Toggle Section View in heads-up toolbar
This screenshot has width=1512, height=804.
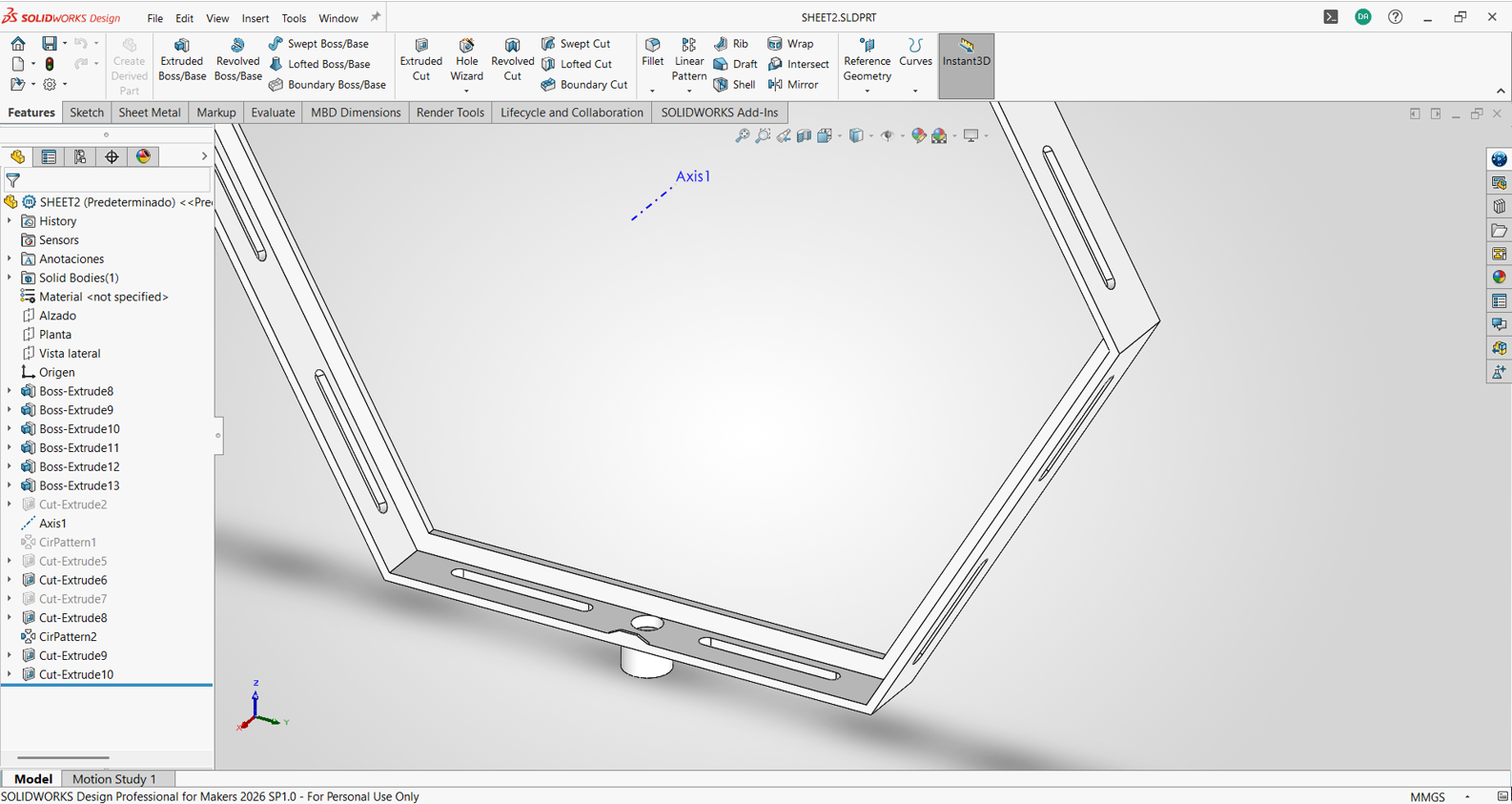point(805,135)
